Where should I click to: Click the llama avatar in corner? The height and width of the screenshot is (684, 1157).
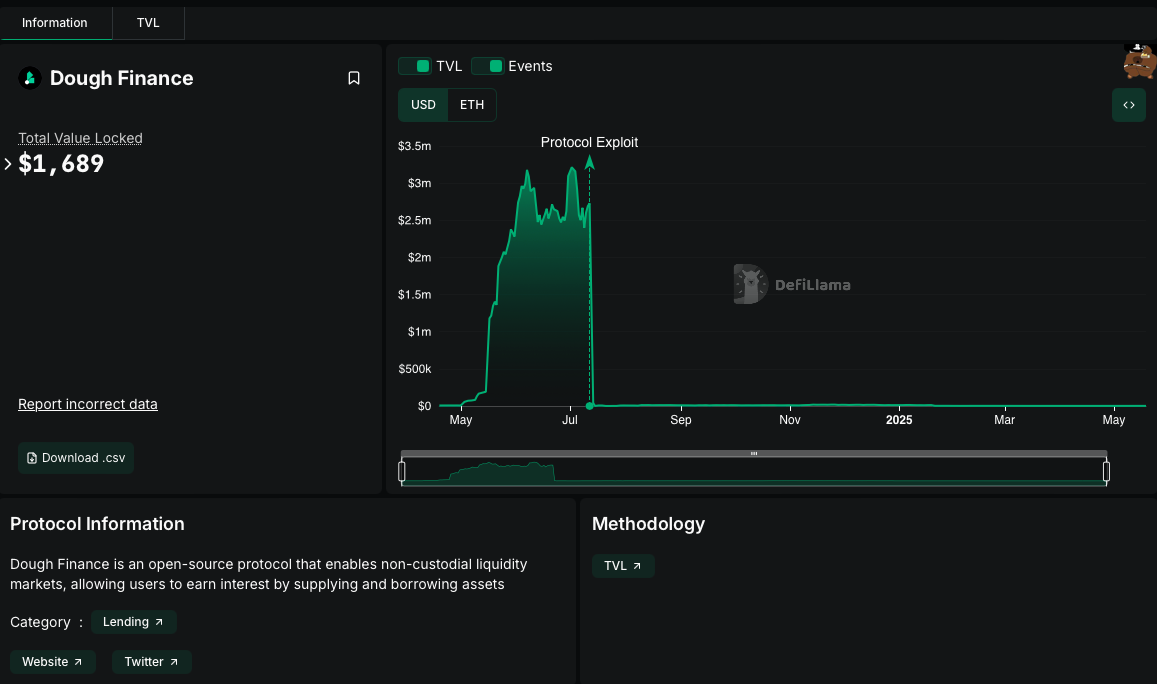pos(1138,62)
